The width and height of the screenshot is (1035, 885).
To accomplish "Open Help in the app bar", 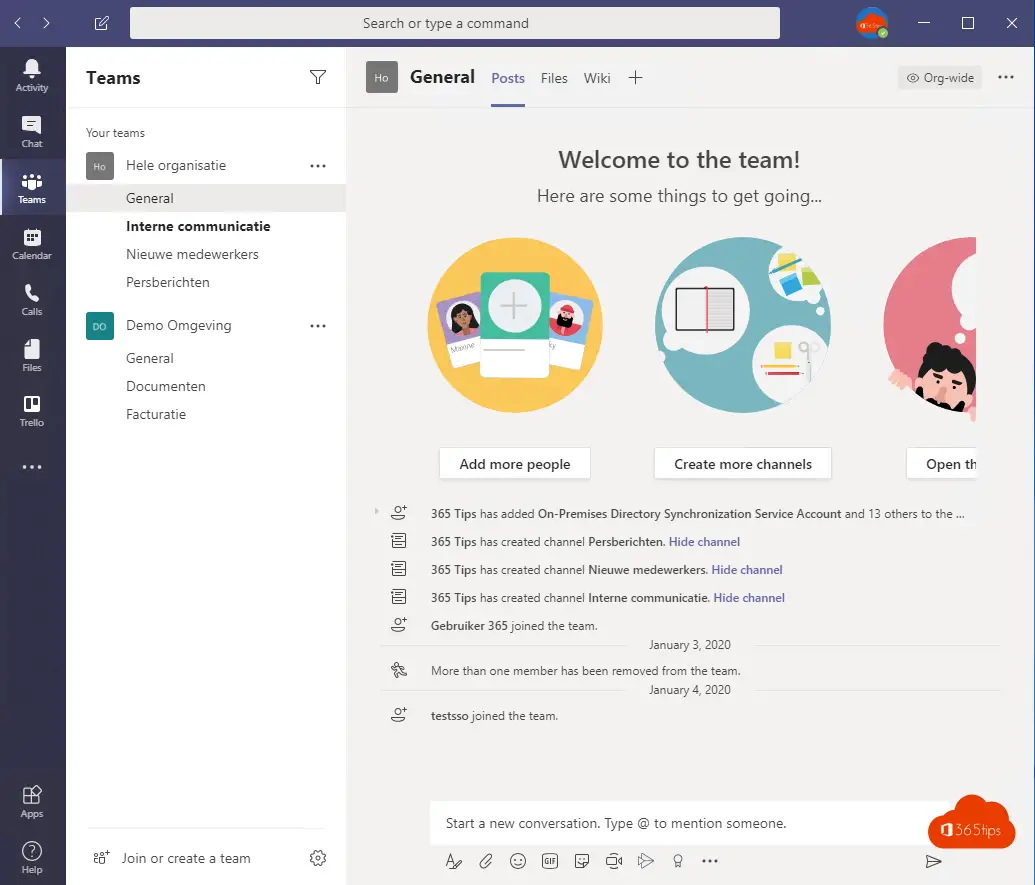I will [32, 858].
